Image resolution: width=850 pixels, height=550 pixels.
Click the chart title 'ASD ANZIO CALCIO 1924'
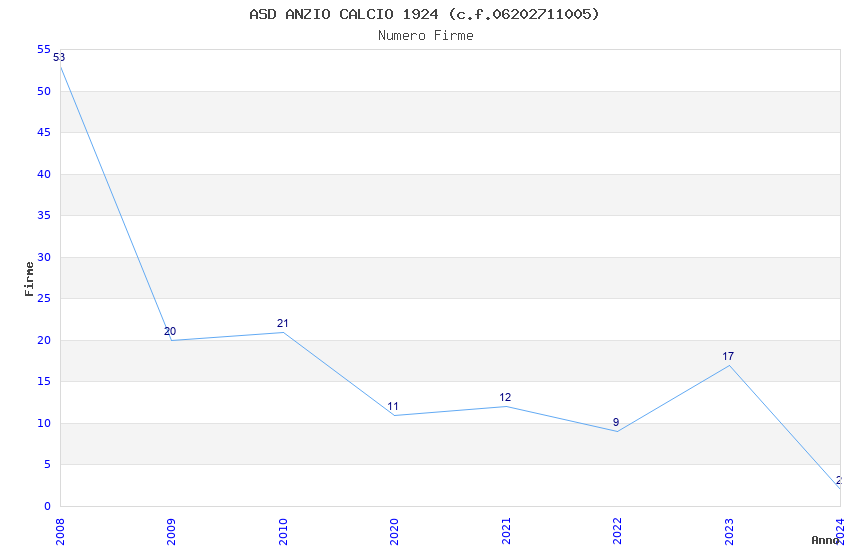coord(344,14)
